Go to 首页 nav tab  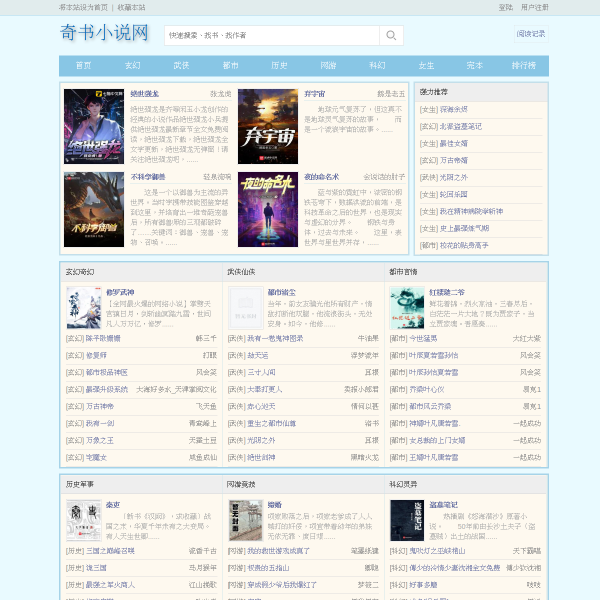click(x=83, y=65)
